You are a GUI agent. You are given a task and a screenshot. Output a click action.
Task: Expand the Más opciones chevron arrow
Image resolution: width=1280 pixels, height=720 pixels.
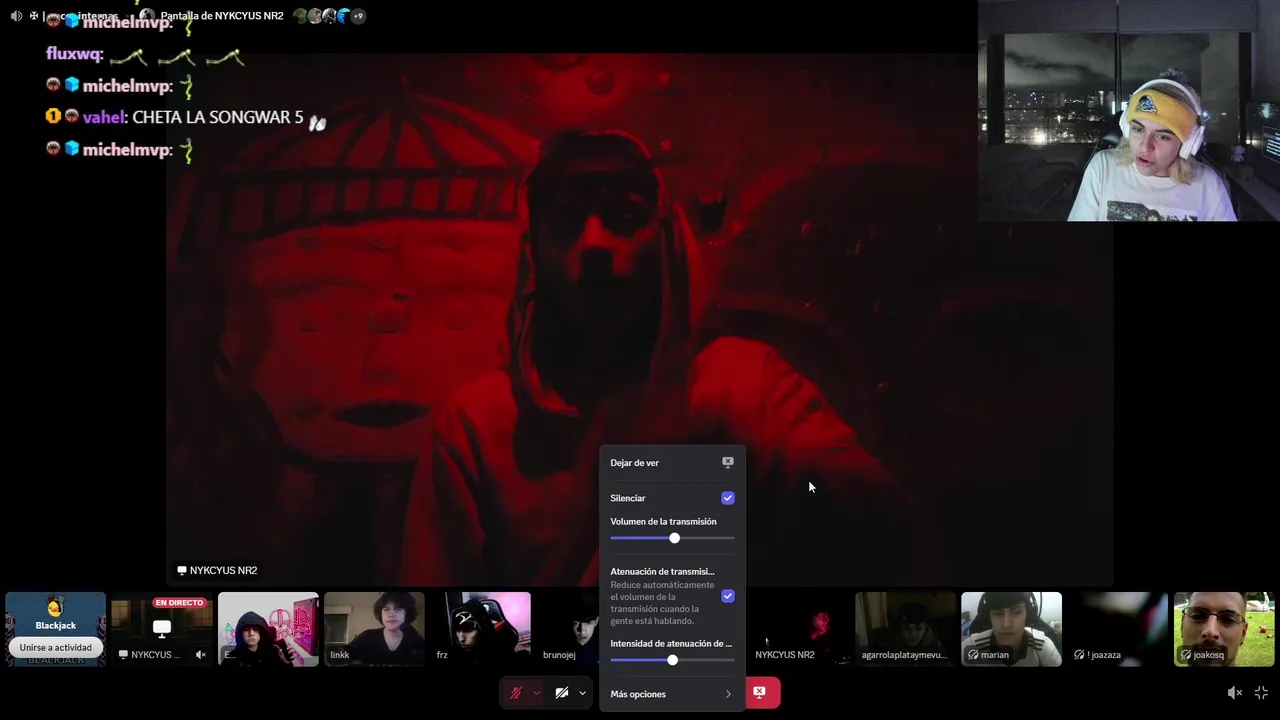click(728, 694)
